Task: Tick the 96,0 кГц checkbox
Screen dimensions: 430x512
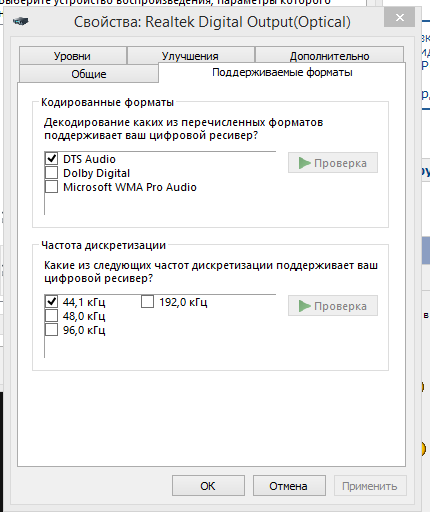Action: (x=51, y=330)
